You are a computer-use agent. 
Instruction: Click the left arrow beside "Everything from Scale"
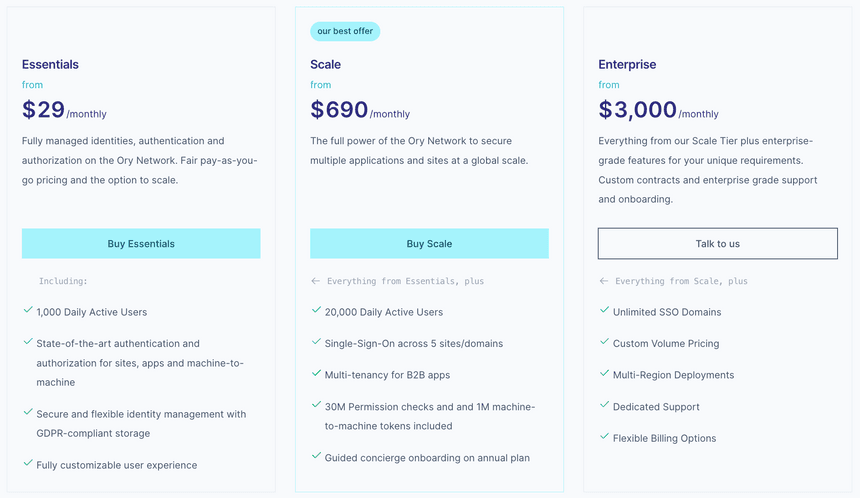604,282
